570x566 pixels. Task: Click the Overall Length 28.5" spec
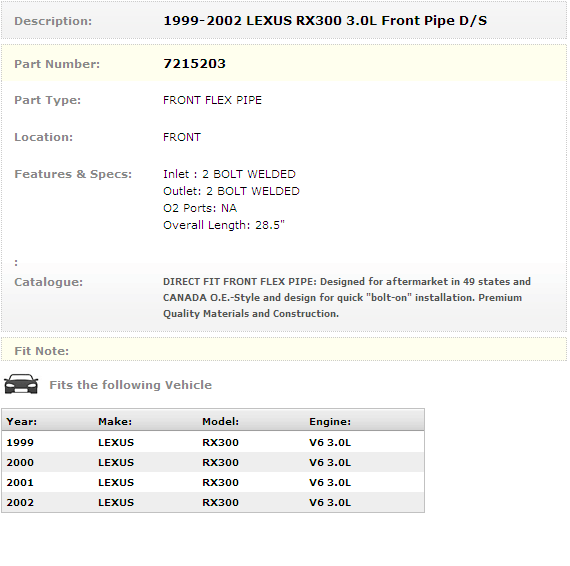coord(224,225)
